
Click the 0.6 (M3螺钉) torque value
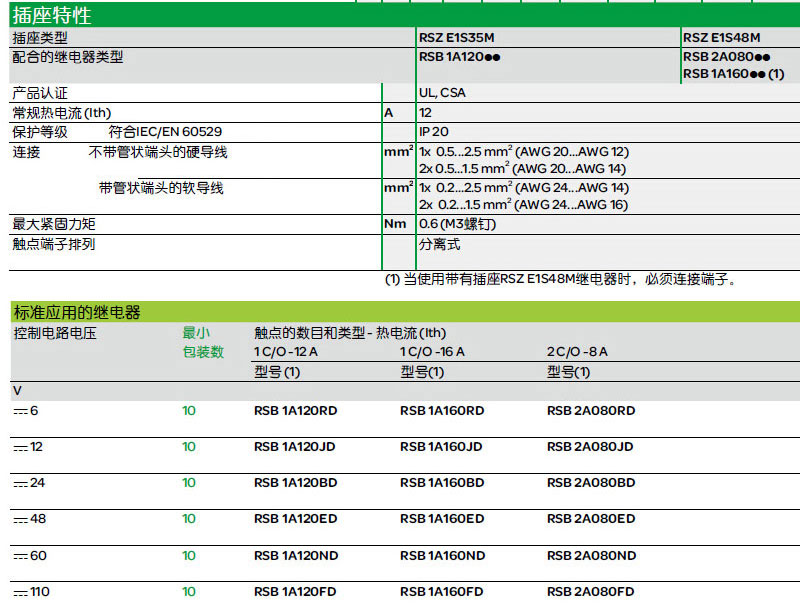[458, 224]
